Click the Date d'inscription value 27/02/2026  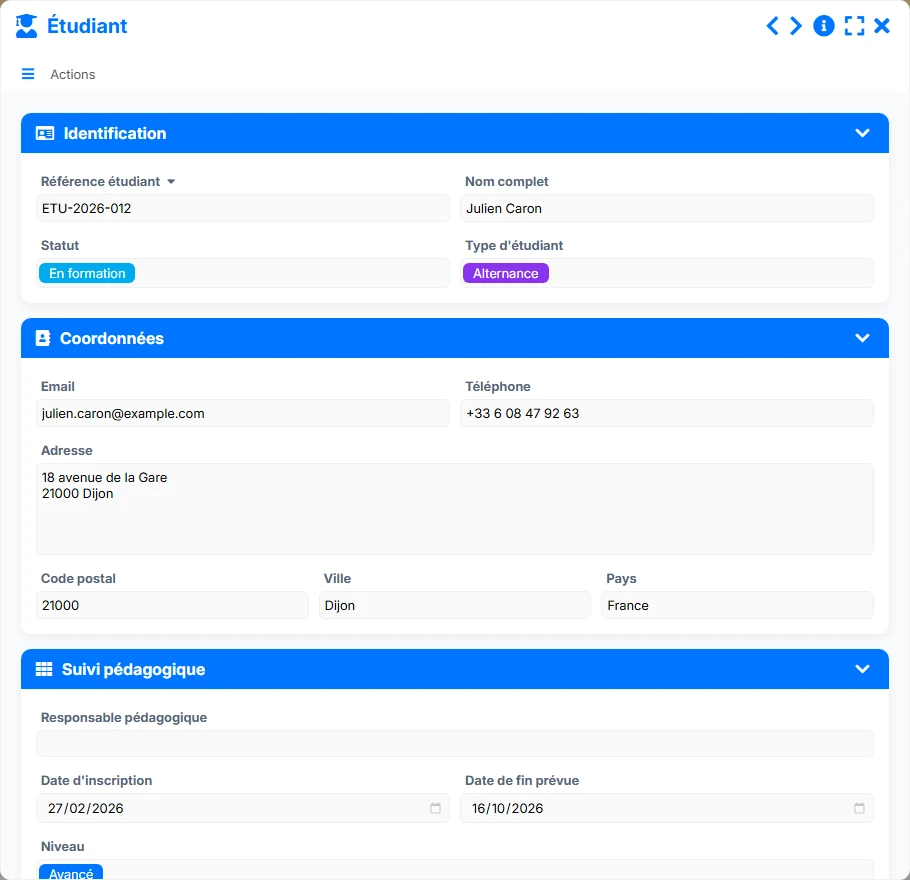85,809
